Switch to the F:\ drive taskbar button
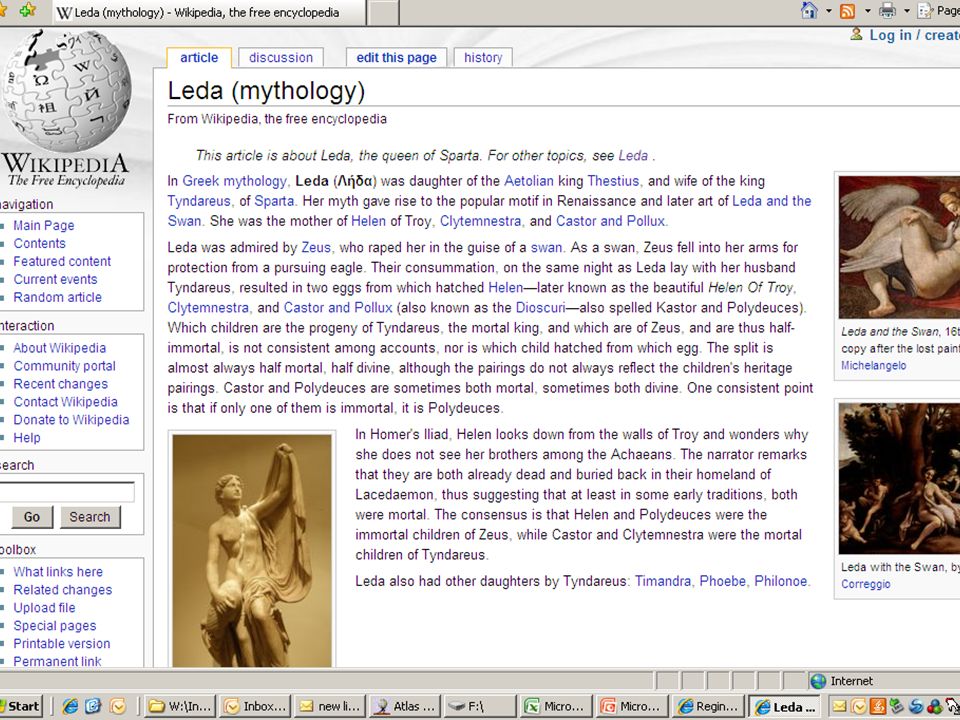 481,706
